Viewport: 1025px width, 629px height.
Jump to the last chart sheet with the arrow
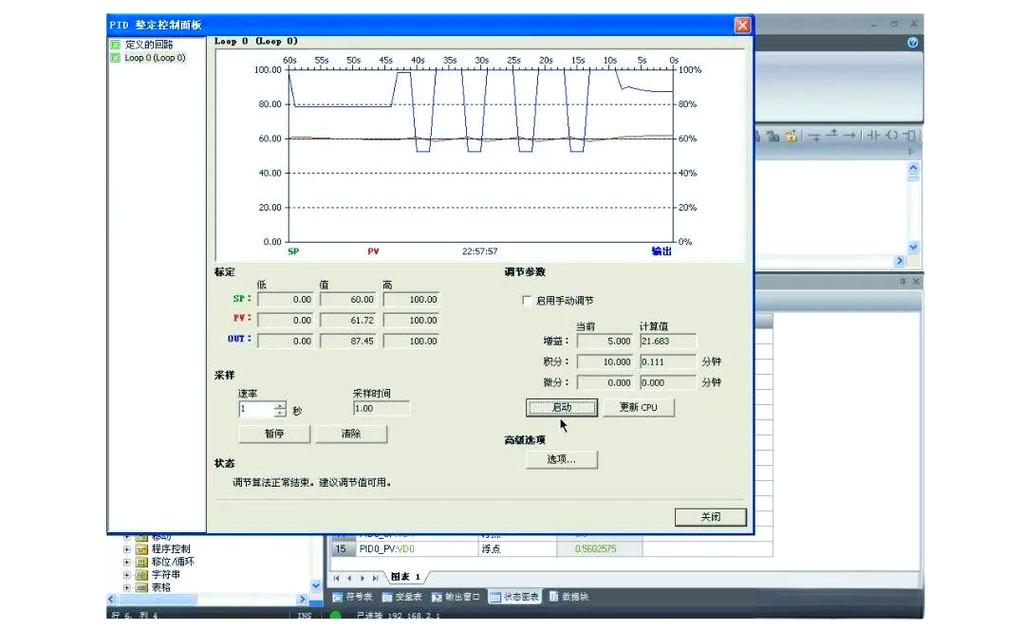[x=375, y=578]
